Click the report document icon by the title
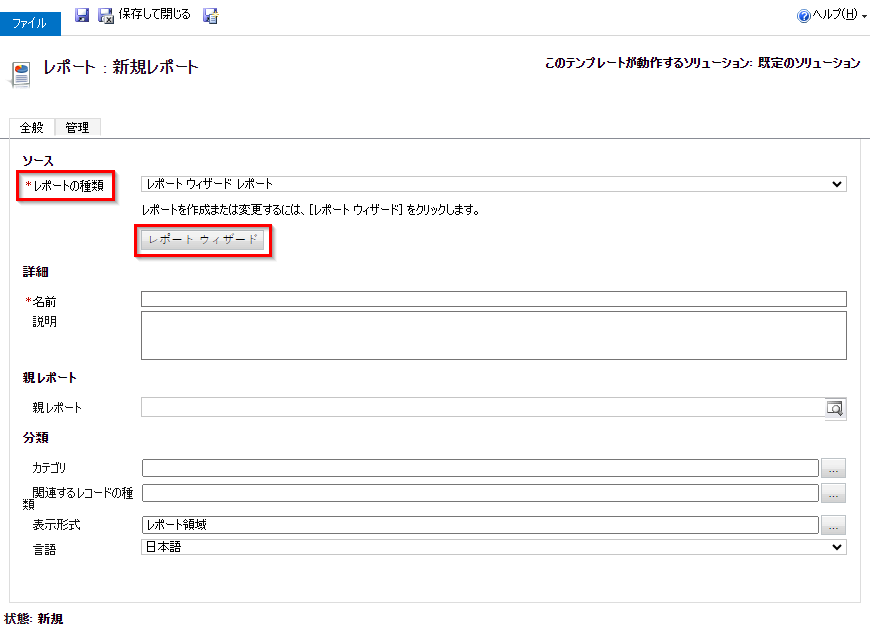Viewport: 870px width, 636px height. click(21, 74)
